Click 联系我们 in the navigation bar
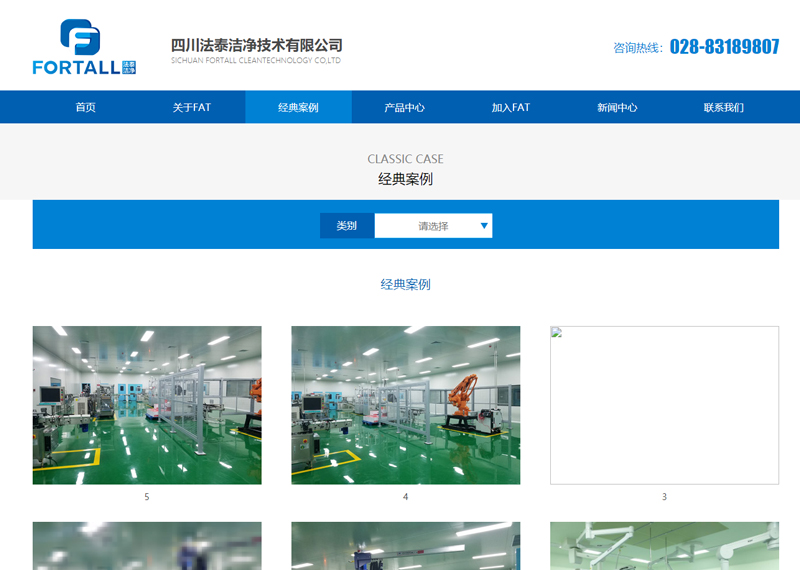This screenshot has width=800, height=570. click(x=723, y=107)
